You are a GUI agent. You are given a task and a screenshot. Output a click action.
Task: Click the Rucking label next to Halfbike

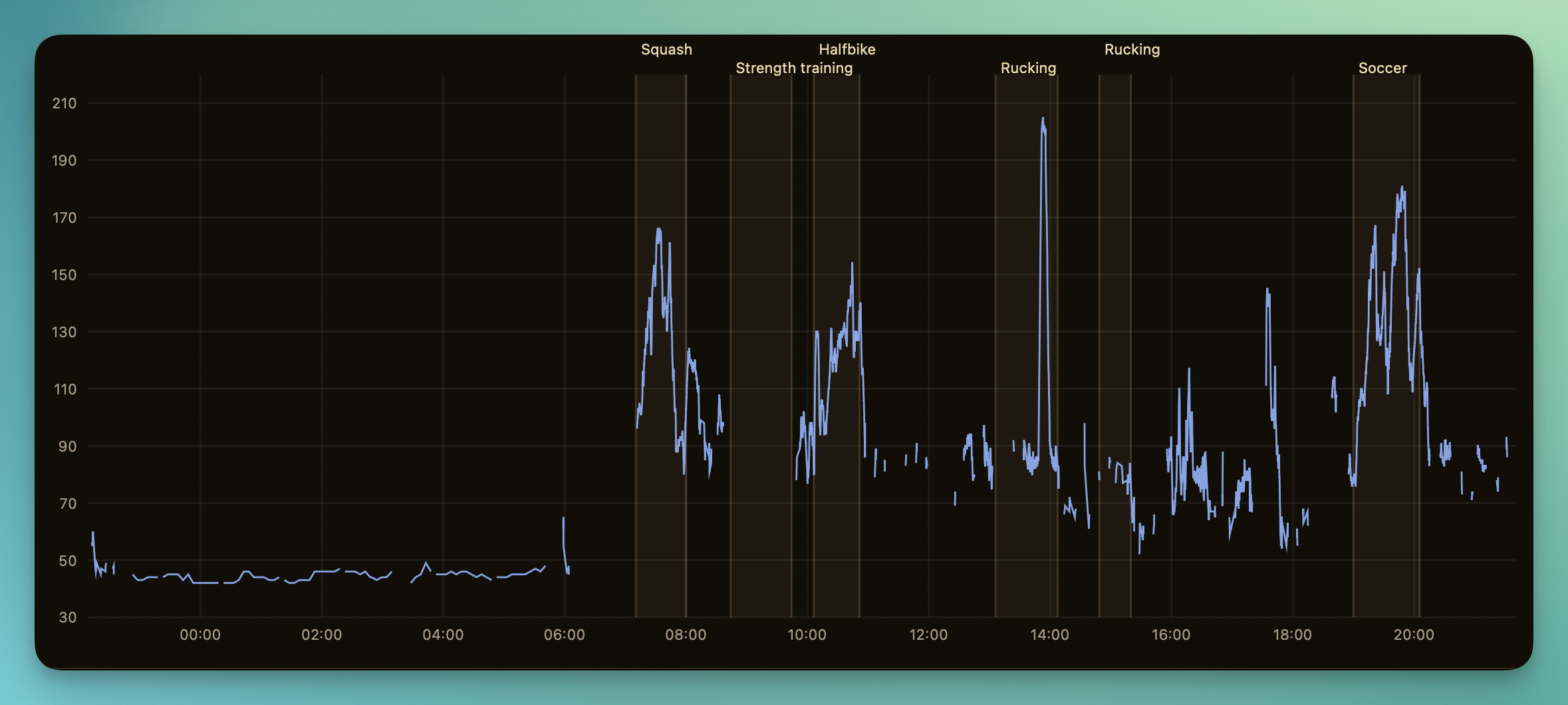click(x=1132, y=49)
